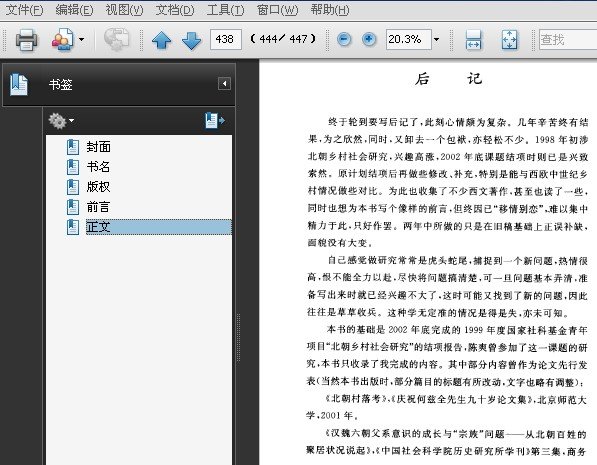Screen dimensions: 597x465
Task: Select the 前言 bookmark
Action: point(98,207)
